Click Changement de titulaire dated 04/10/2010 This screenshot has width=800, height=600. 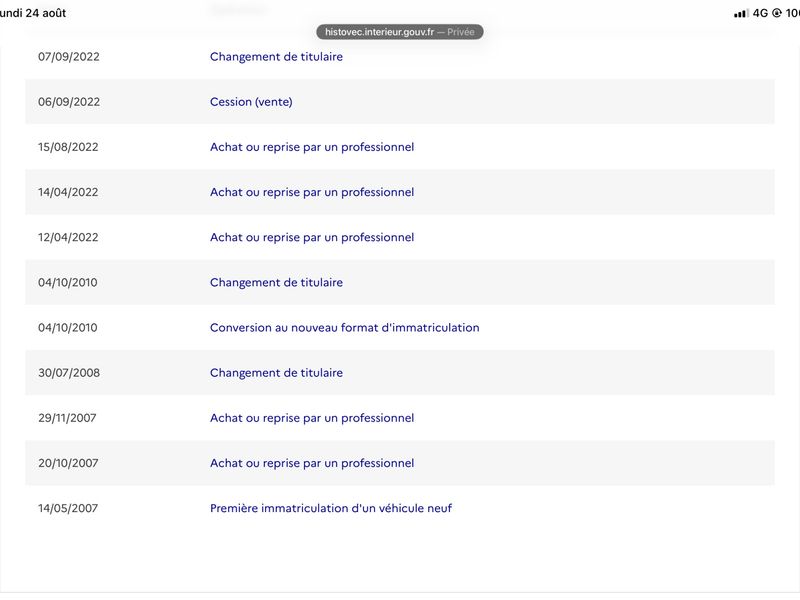click(276, 282)
